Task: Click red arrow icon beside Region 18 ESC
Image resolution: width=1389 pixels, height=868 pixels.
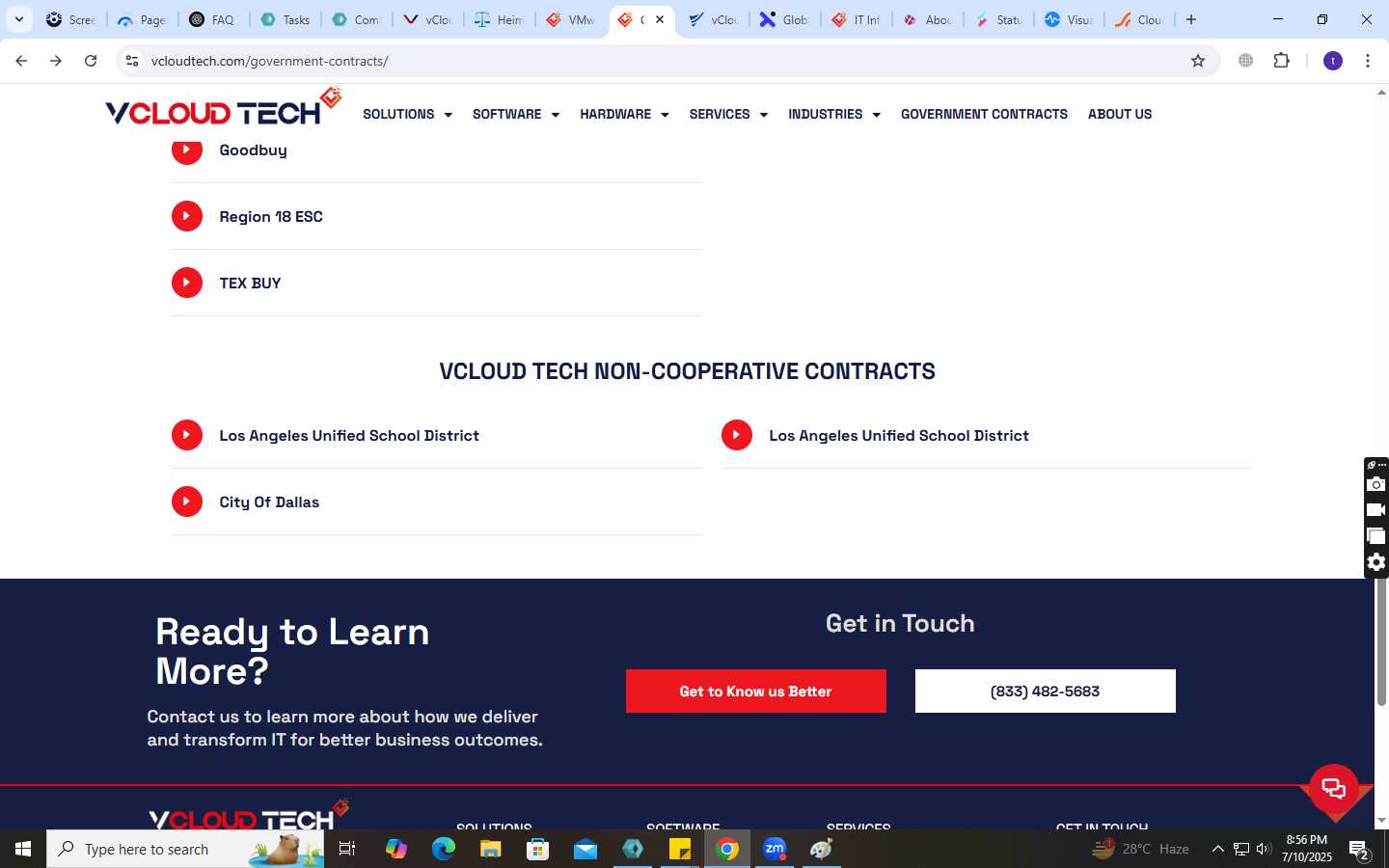Action: pyautogui.click(x=187, y=216)
